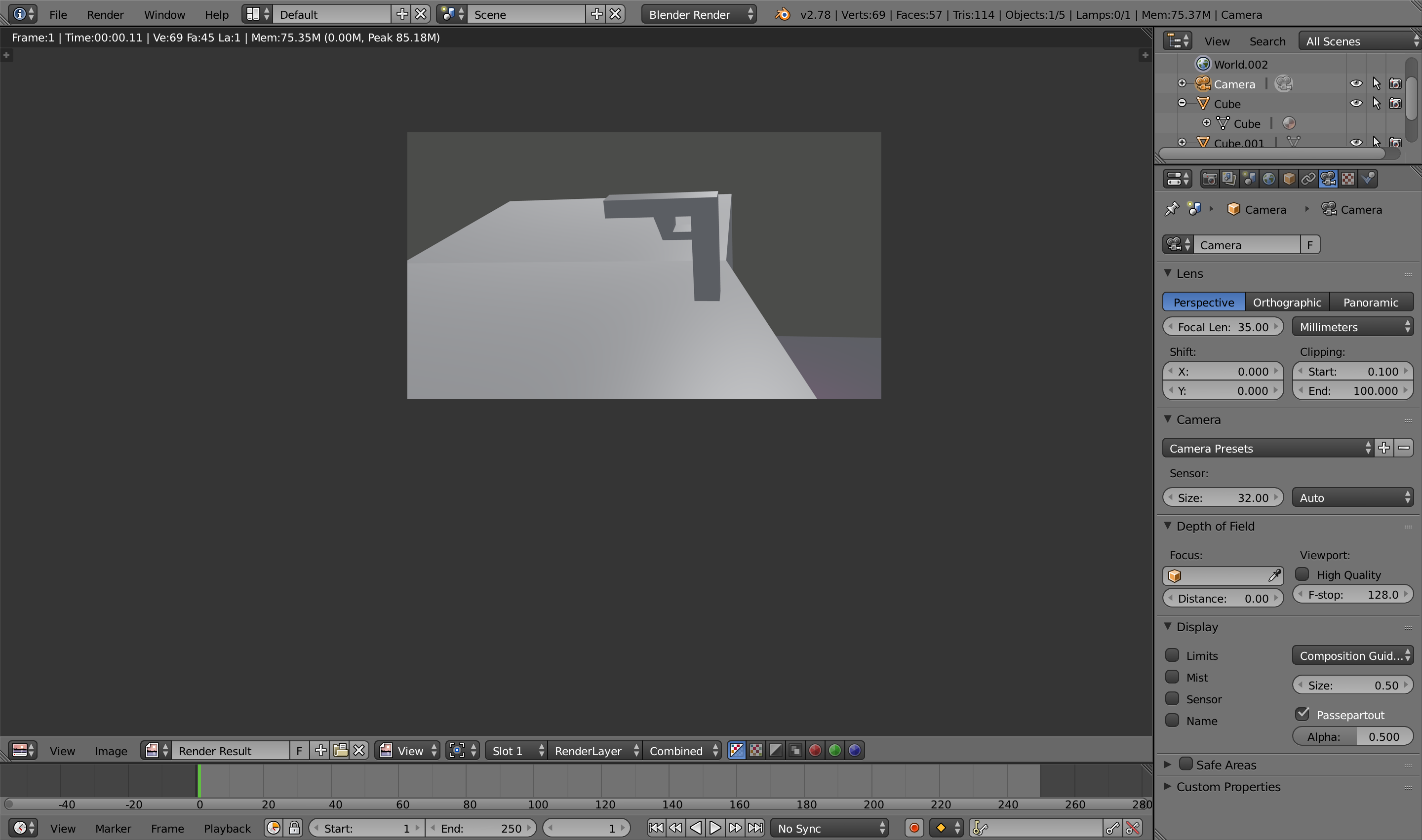Jump to the last frame
Screen dimensions: 1422x840
pyautogui.click(x=755, y=828)
